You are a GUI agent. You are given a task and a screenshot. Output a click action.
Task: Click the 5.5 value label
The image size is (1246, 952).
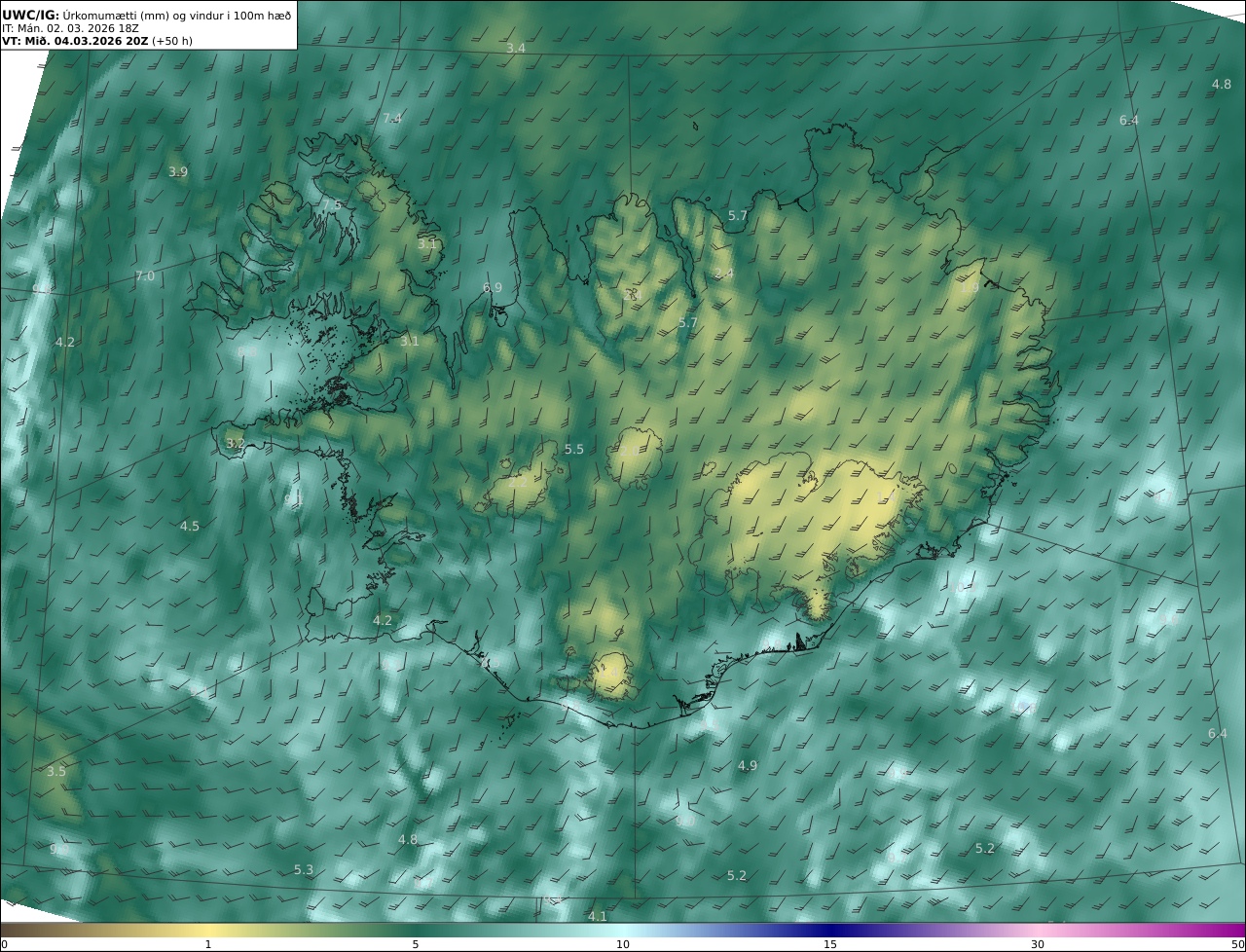point(574,449)
